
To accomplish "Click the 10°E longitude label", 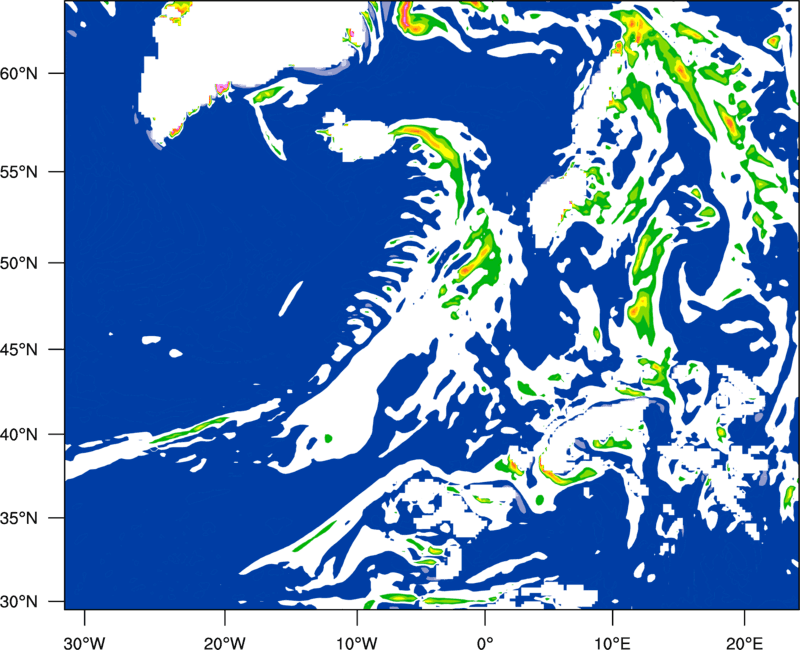I will [612, 642].
